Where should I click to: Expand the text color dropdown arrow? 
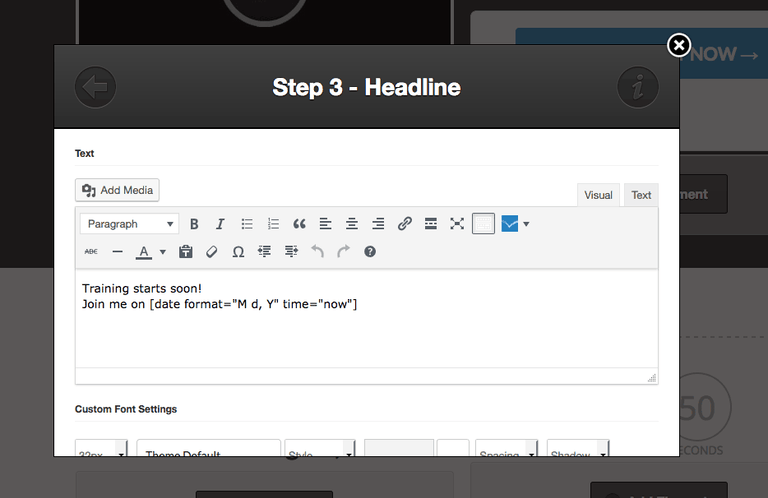pyautogui.click(x=163, y=252)
